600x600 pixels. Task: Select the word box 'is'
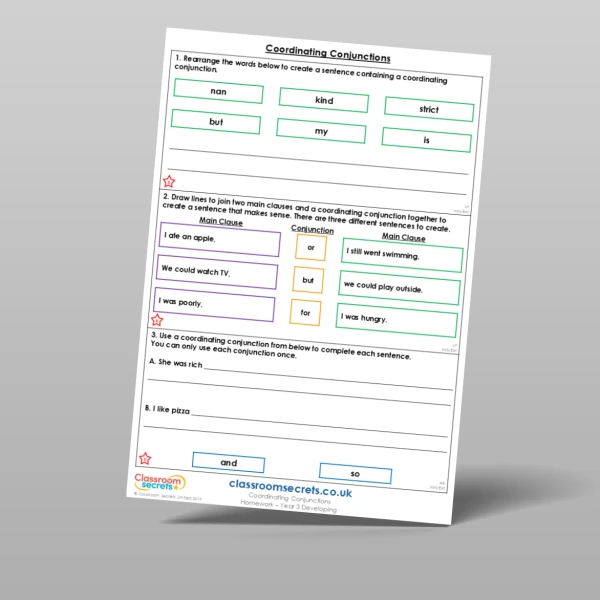(426, 140)
